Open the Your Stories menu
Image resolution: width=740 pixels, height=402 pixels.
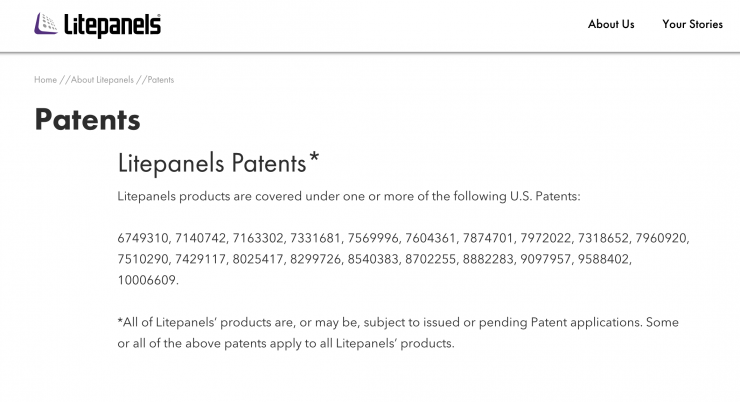click(692, 24)
